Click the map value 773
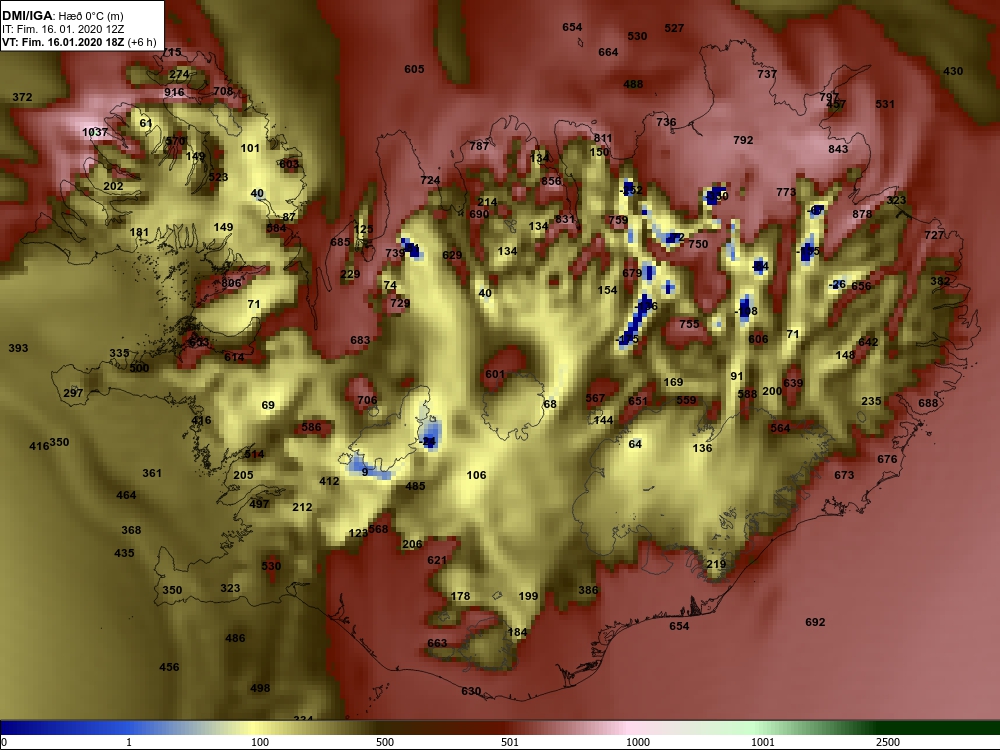 pyautogui.click(x=786, y=192)
